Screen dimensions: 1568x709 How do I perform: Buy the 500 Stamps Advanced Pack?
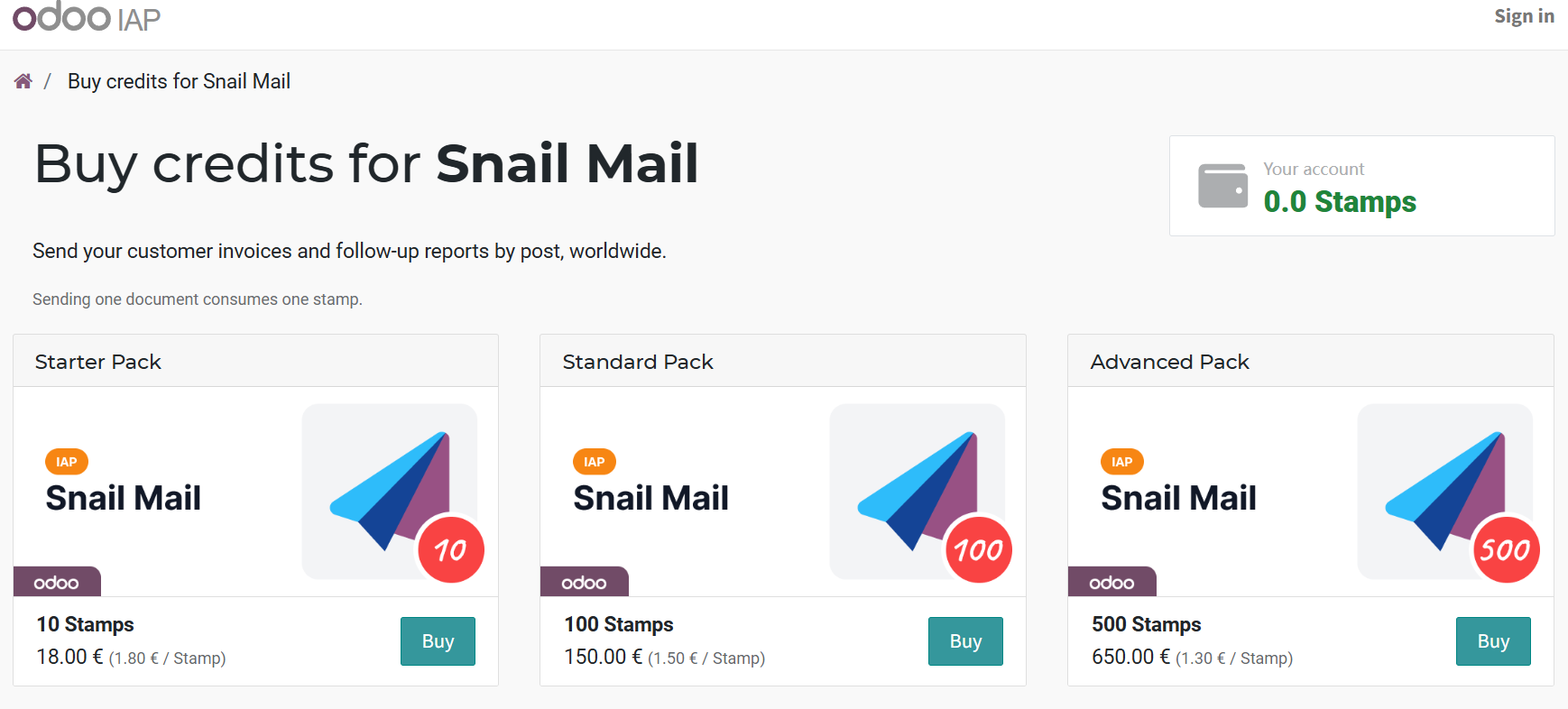(1493, 641)
